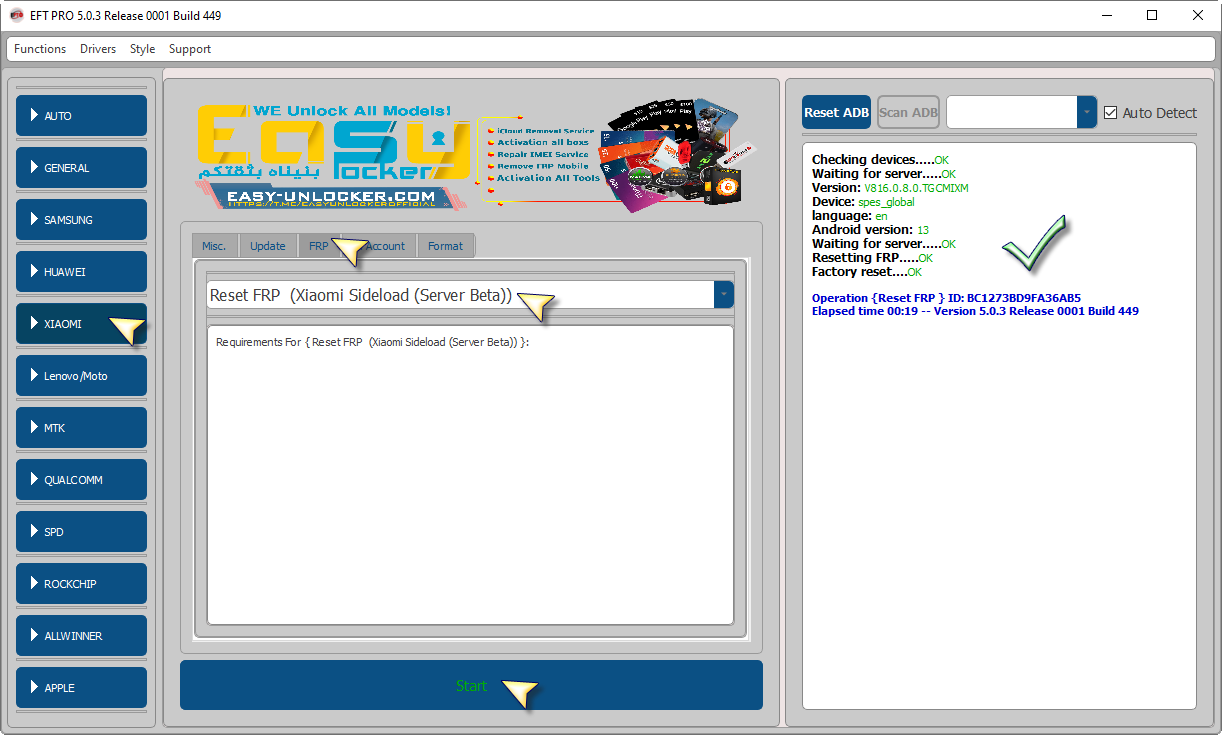Open the ROCKCHIP section
The width and height of the screenshot is (1222, 735).
click(82, 584)
